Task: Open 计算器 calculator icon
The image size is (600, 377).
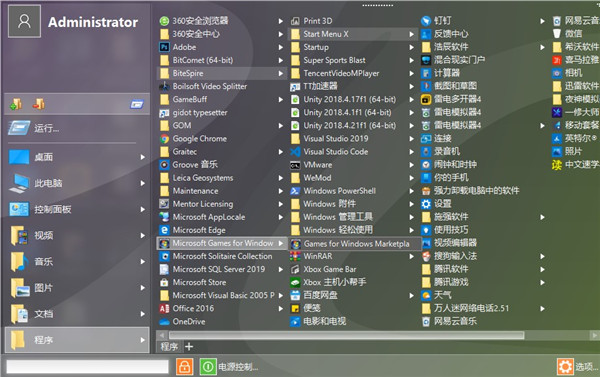Action: pos(426,73)
